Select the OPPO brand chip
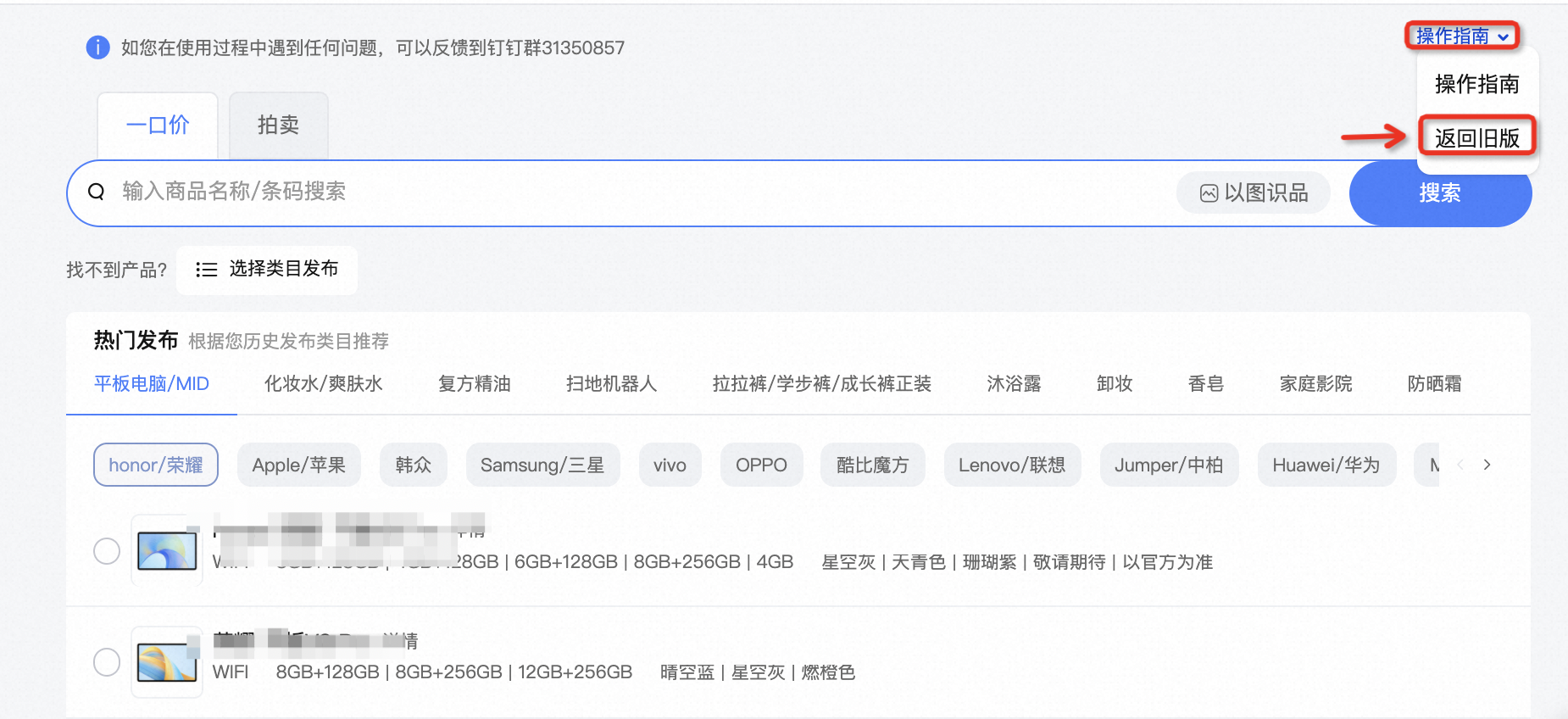 (761, 465)
